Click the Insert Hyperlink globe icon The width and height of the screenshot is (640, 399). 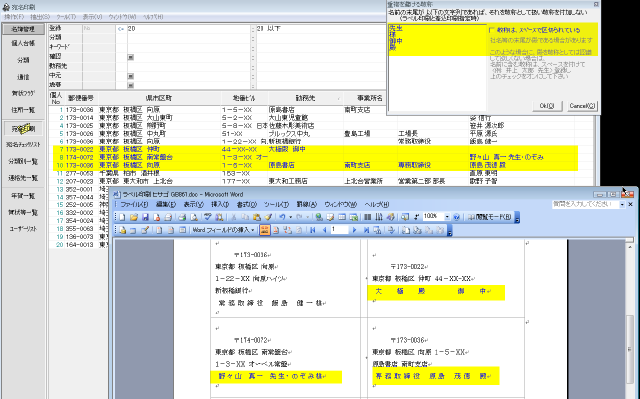pos(319,217)
